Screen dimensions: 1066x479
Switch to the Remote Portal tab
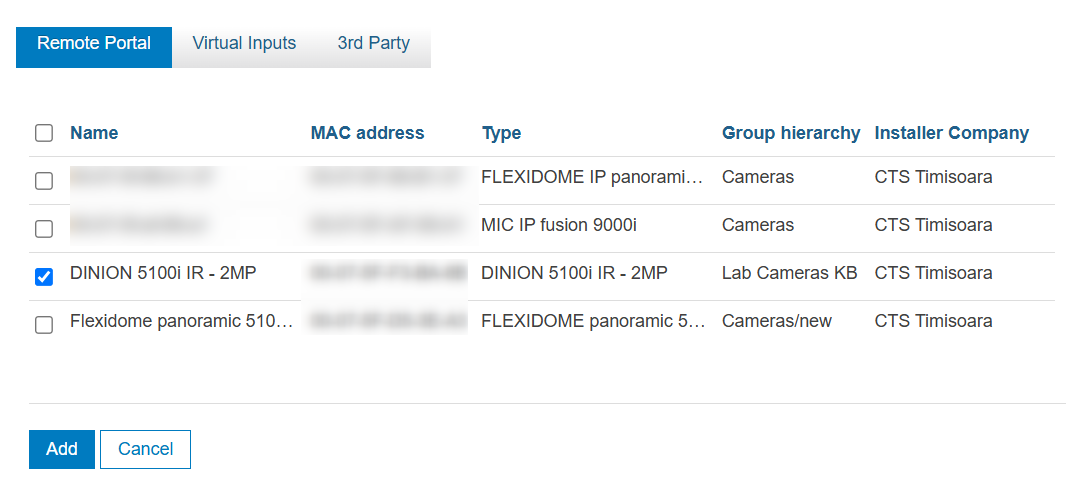94,44
